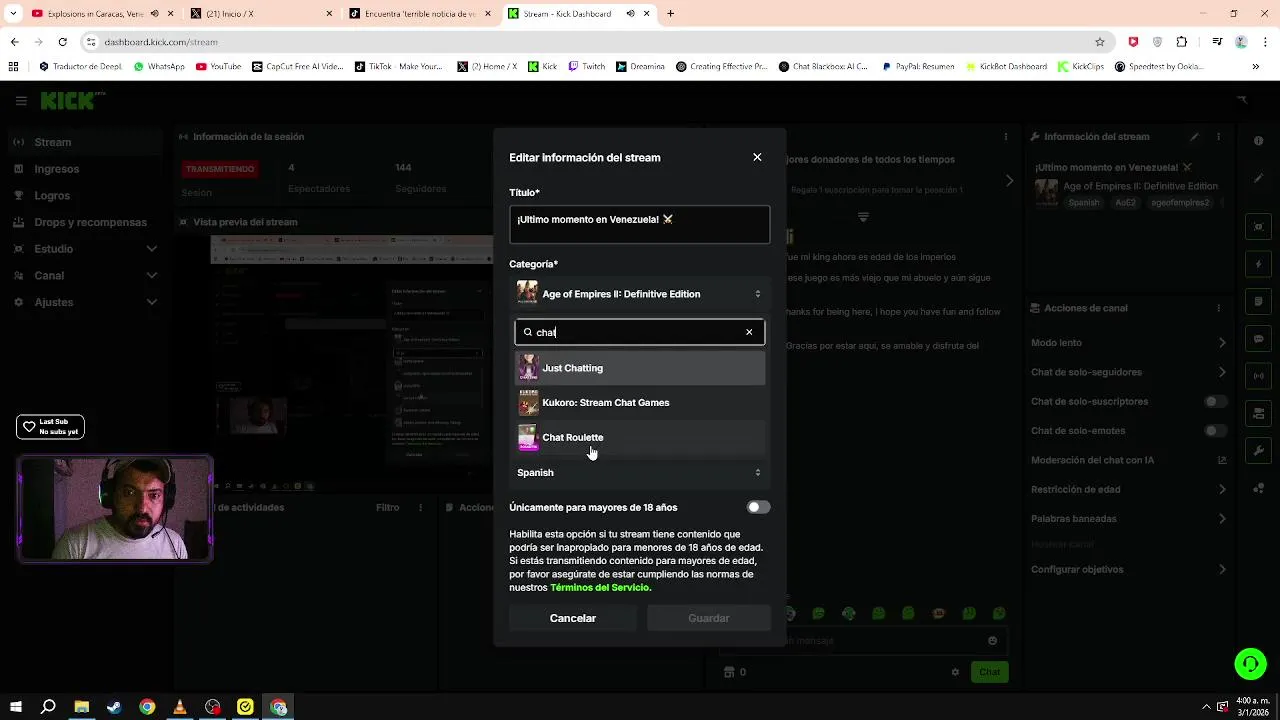The height and width of the screenshot is (720, 1280).
Task: Open the Términos del Servicio link
Action: pyautogui.click(x=600, y=588)
